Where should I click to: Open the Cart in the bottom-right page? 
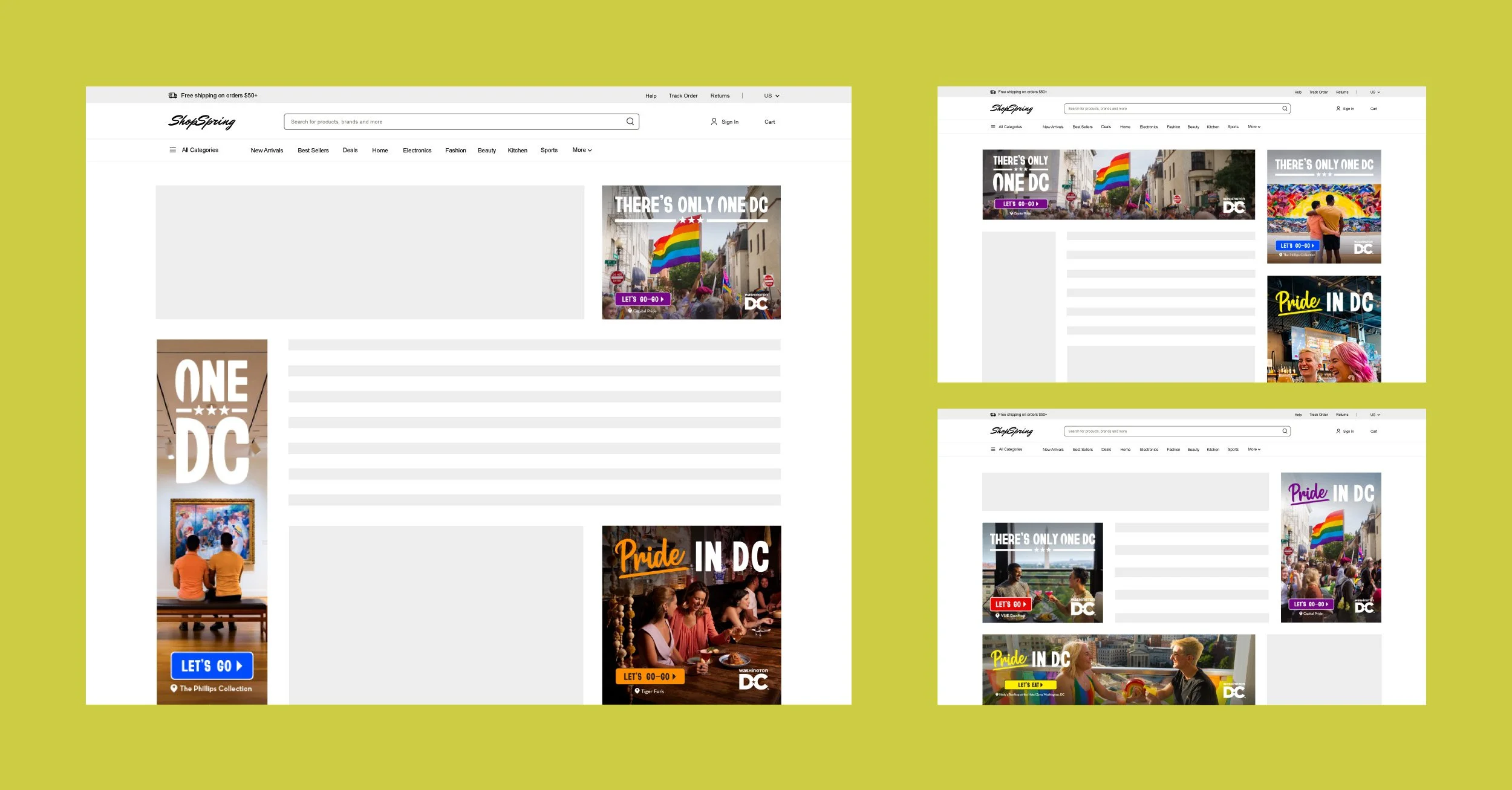coord(1374,432)
